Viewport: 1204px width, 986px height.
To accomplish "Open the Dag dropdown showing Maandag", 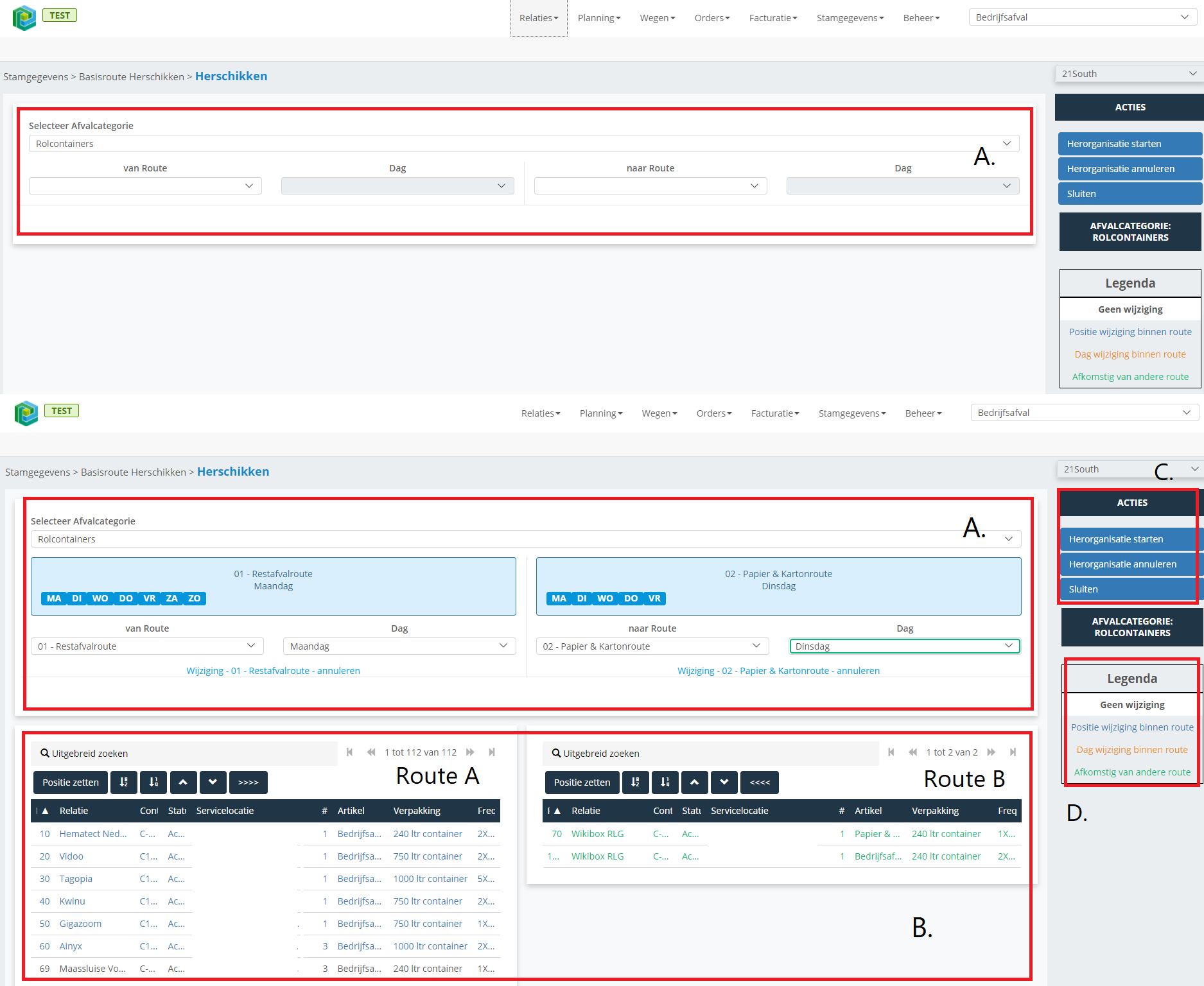I will pos(399,646).
